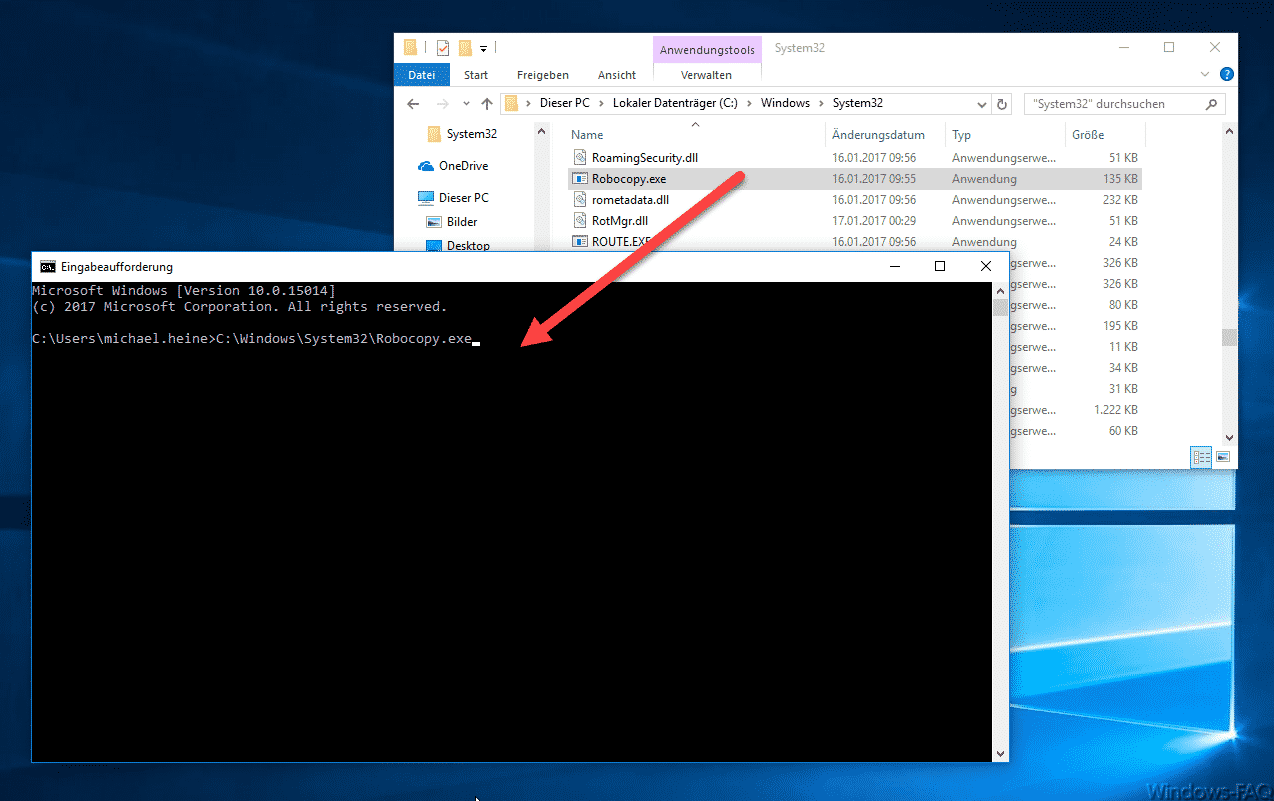Go up one folder level with up arrow
Screen dimensions: 1274x801
click(x=487, y=103)
